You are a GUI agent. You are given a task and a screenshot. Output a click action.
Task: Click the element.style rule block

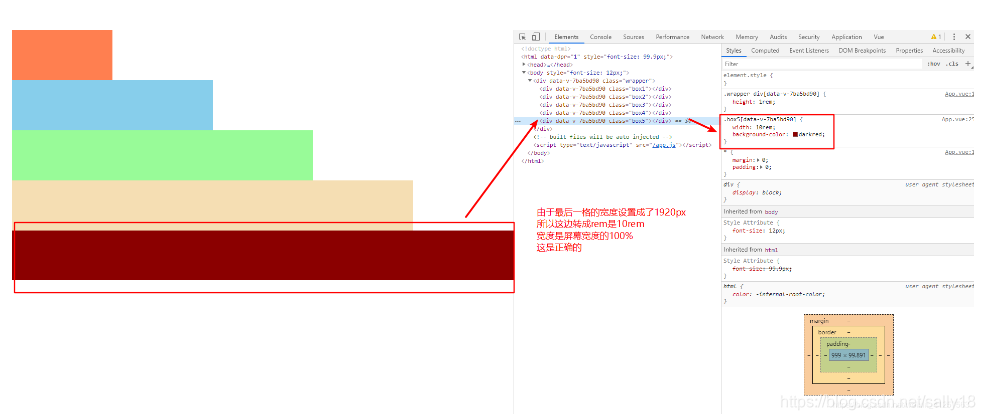pos(847,79)
